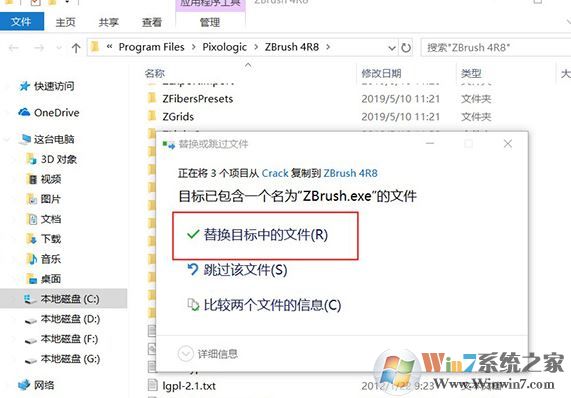Open OneDrive in the navigation pane

point(56,113)
